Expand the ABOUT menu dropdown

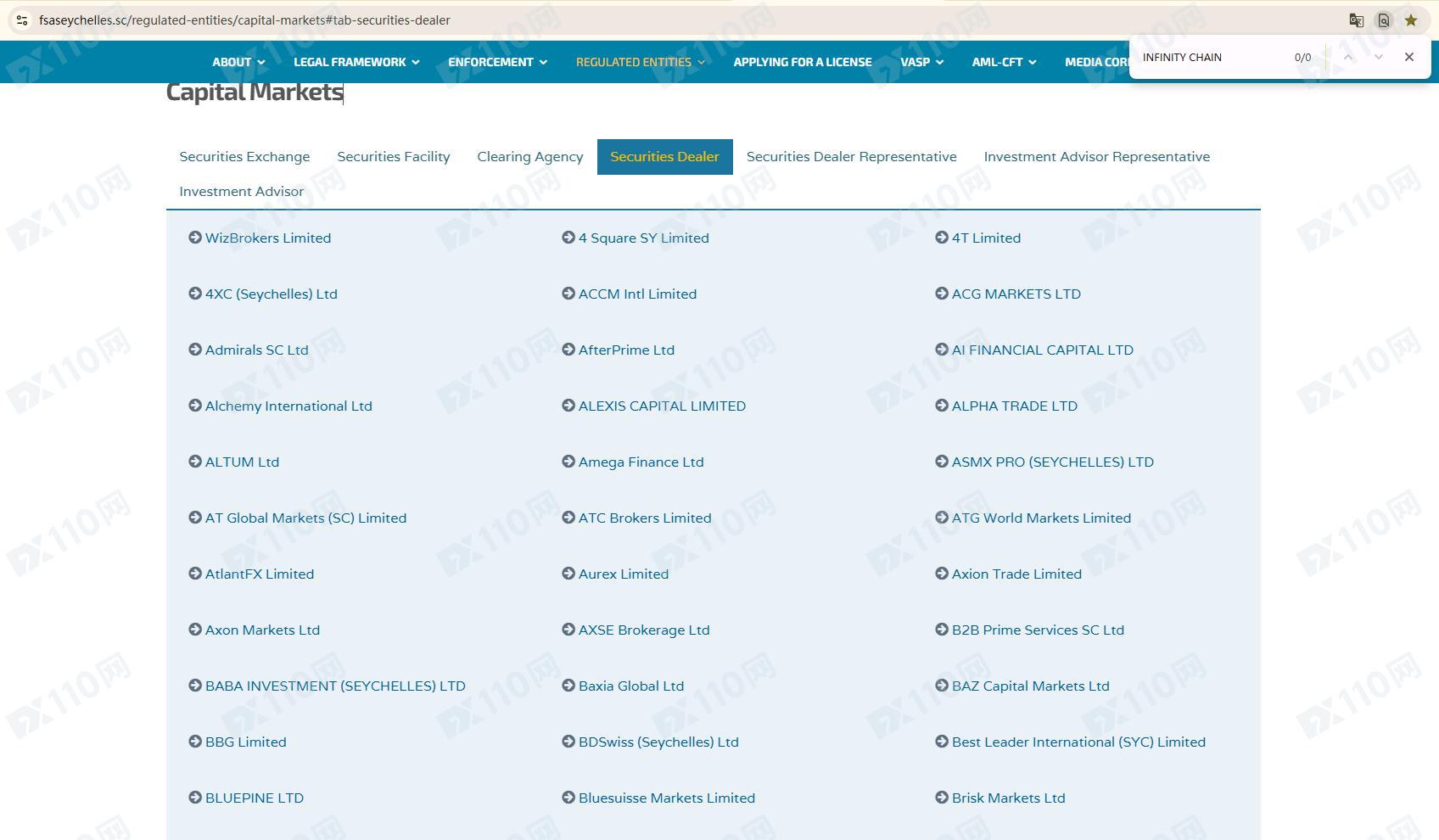(238, 62)
